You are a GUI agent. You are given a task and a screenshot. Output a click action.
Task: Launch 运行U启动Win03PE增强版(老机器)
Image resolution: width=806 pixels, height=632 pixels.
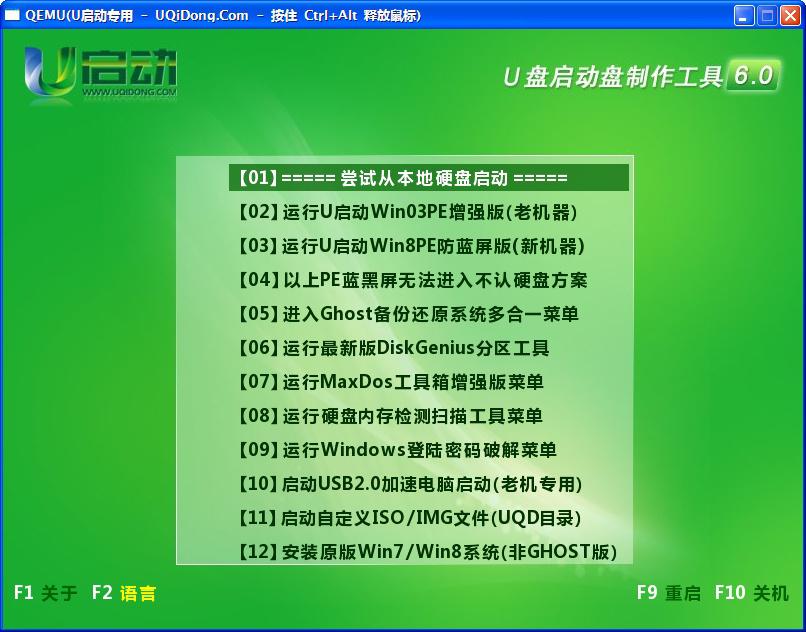(403, 212)
